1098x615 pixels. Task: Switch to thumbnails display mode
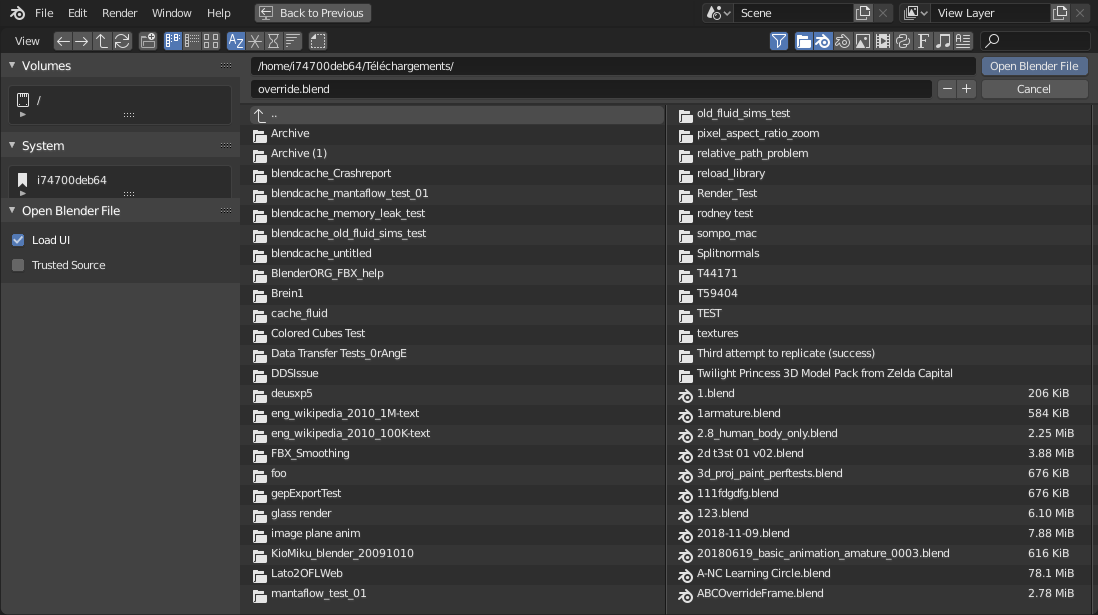coord(211,41)
